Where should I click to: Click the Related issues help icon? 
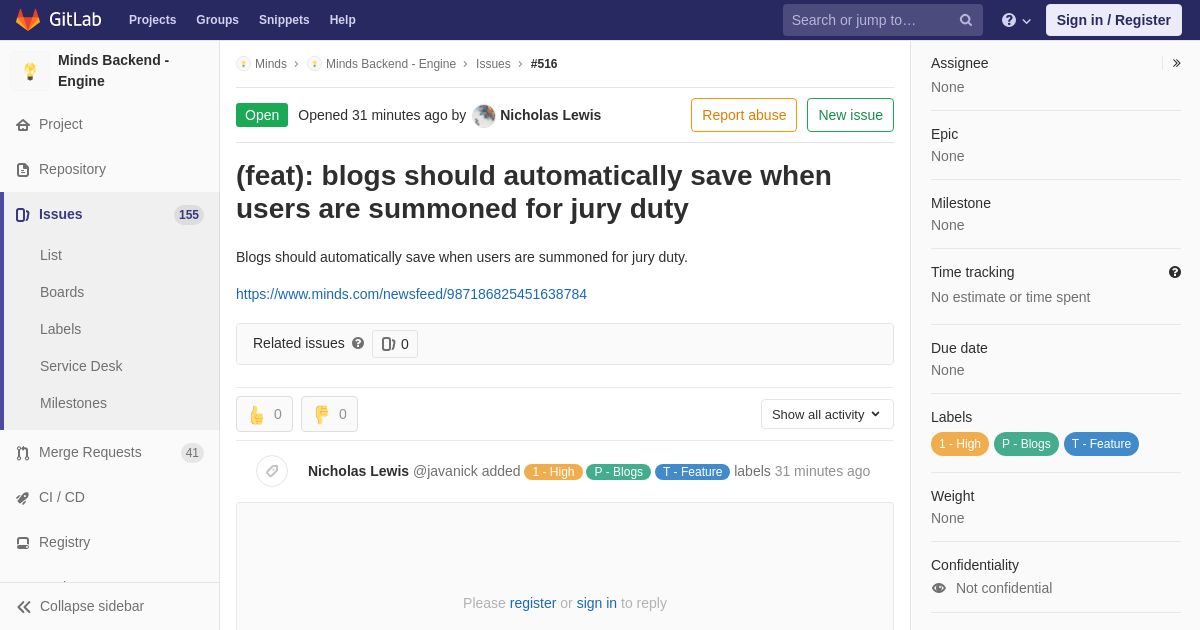[x=358, y=343]
